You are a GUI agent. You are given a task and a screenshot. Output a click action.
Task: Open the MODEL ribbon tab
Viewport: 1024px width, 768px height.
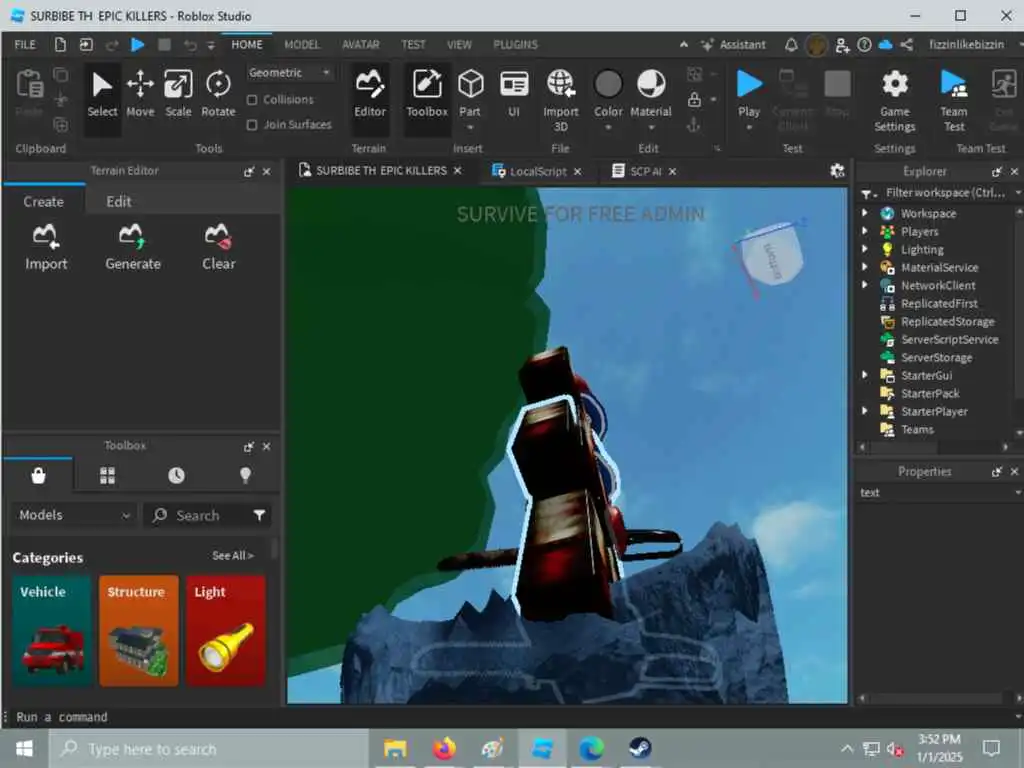(302, 44)
